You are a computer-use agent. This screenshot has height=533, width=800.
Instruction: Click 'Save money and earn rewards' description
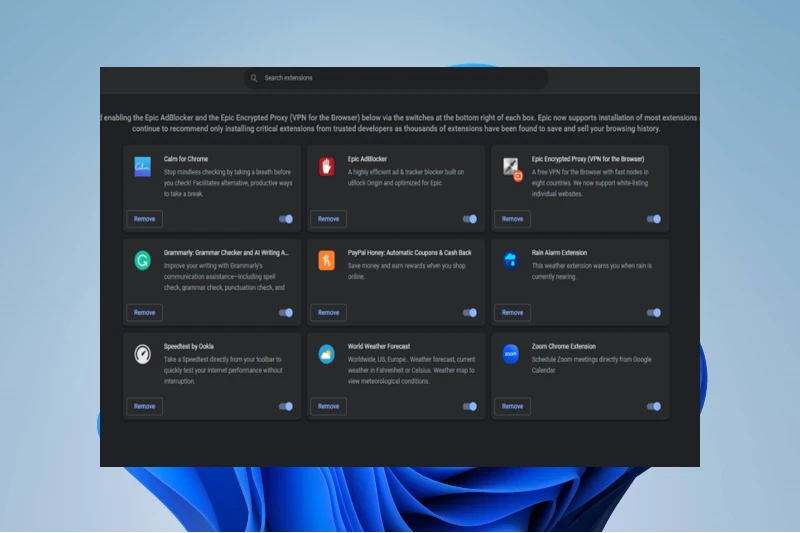[407, 271]
